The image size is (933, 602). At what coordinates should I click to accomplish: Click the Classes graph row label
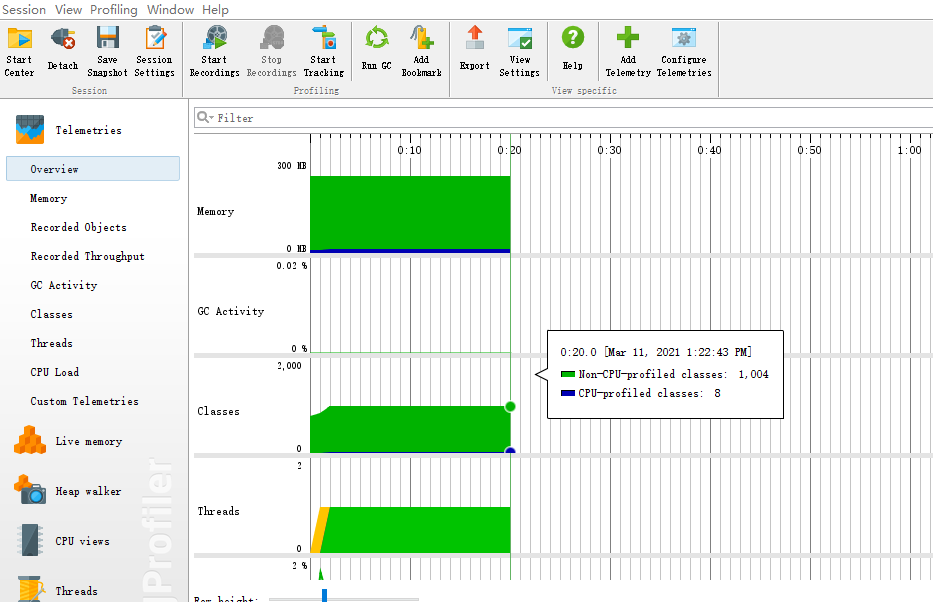218,411
